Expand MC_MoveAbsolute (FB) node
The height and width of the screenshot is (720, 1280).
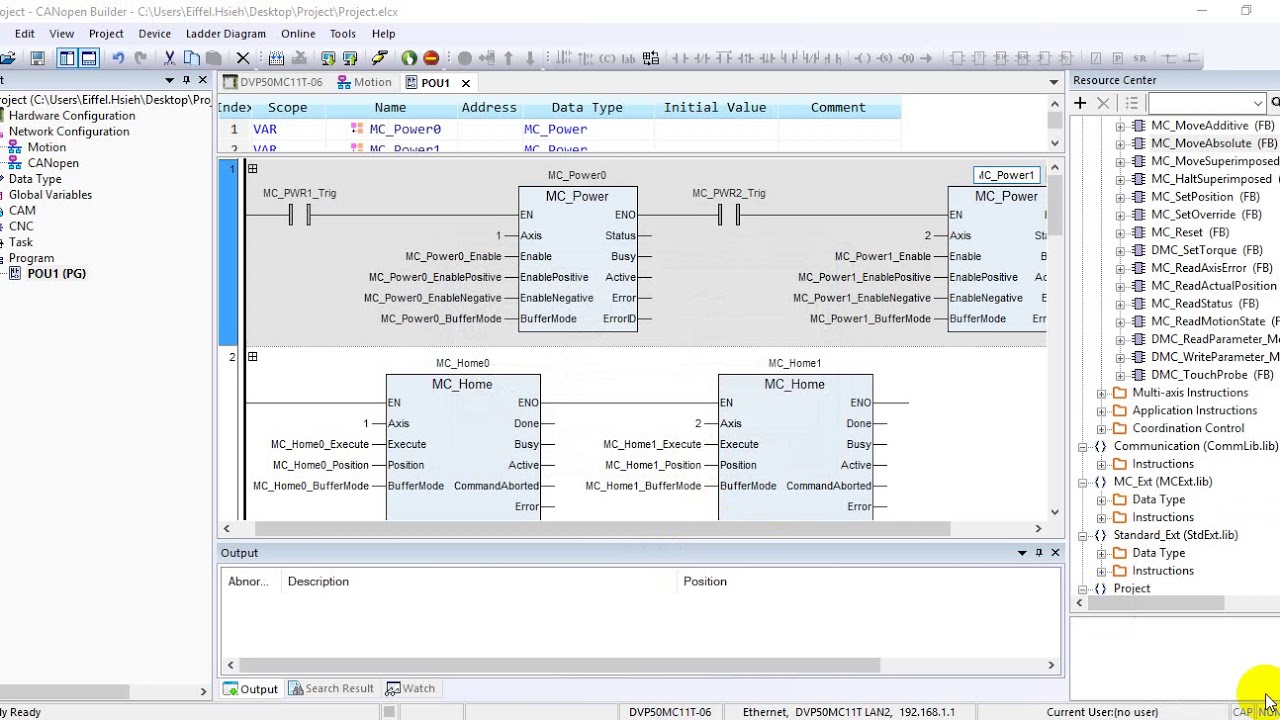pyautogui.click(x=1120, y=144)
